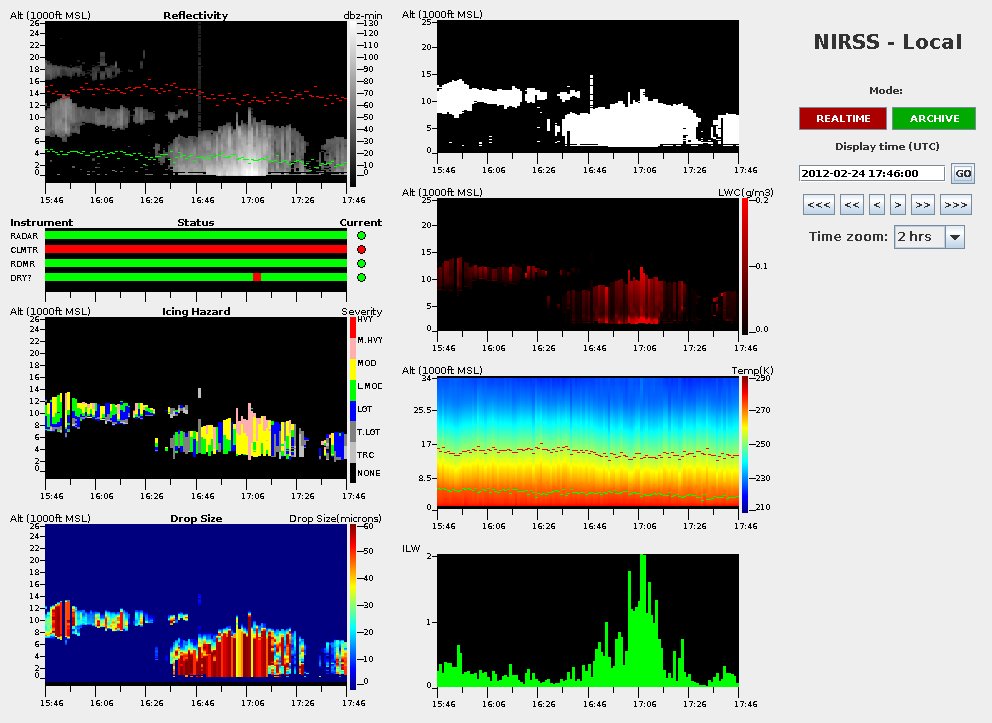This screenshot has width=992, height=723.
Task: Open the Time zoom dropdown arrow
Action: coord(954,237)
